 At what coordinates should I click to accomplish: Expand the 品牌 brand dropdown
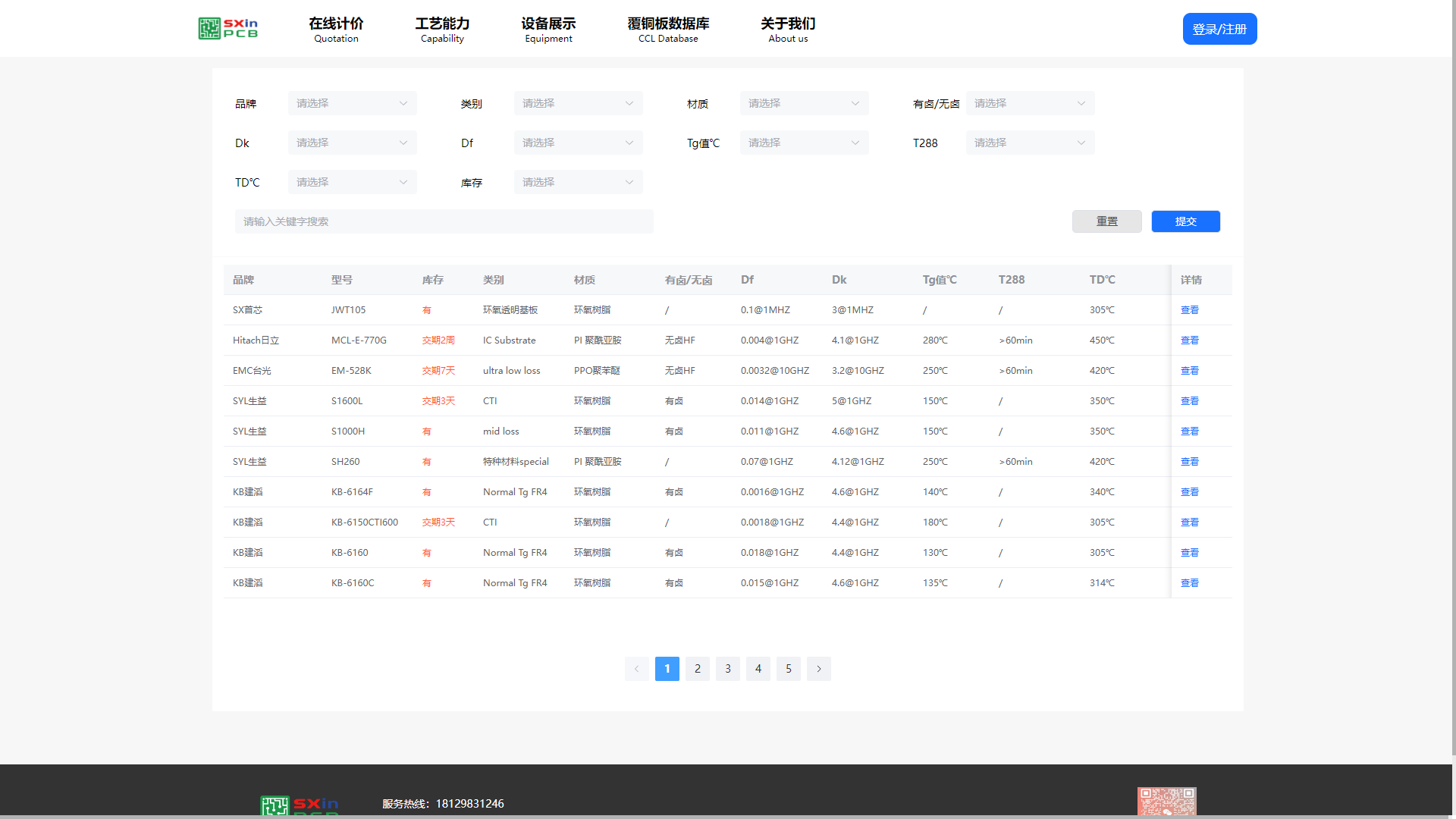(352, 103)
